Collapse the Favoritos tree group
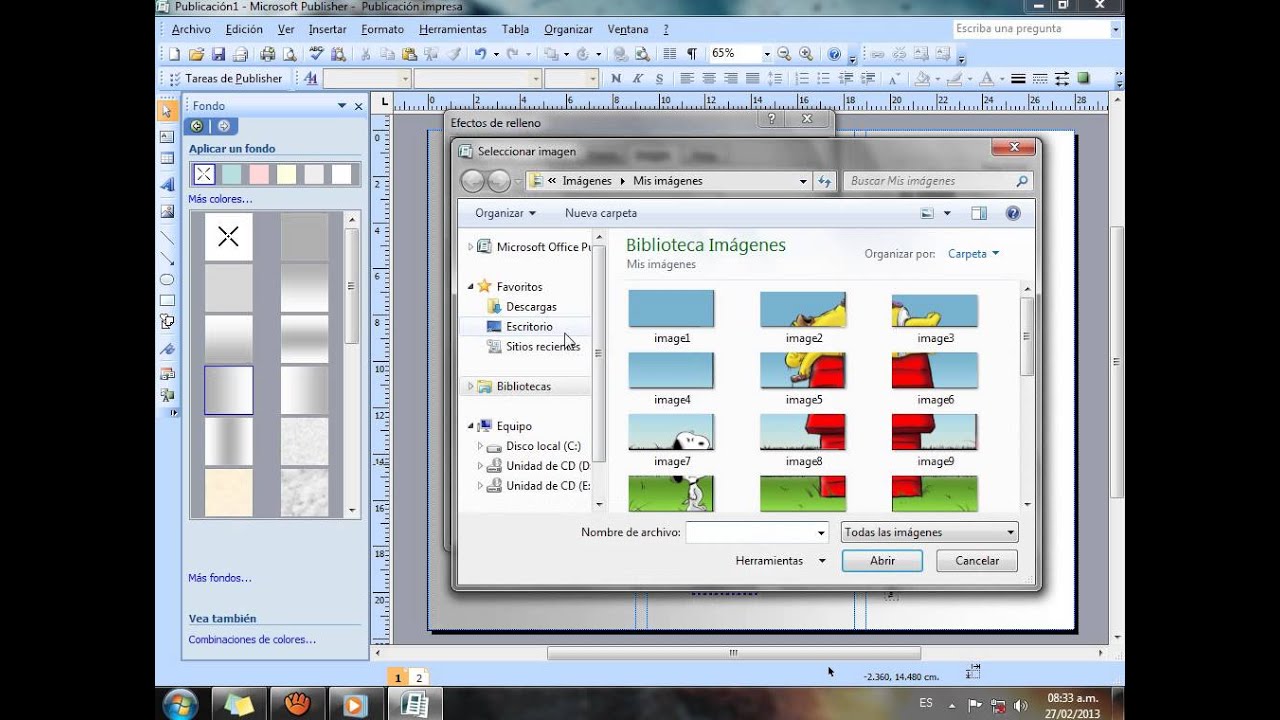Viewport: 1280px width, 720px height. click(x=471, y=287)
